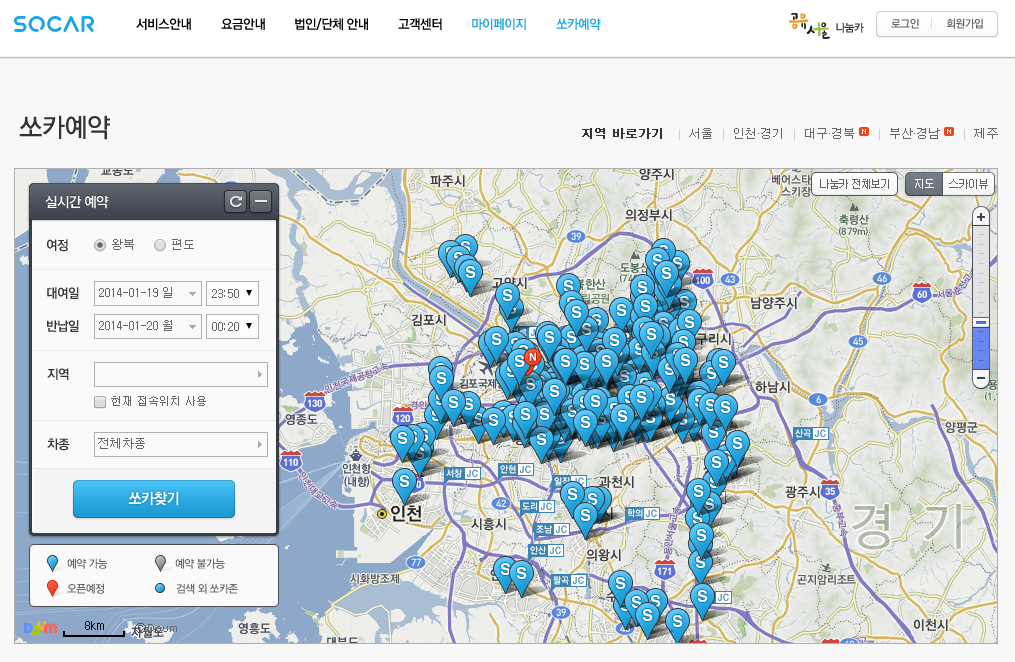Viewport: 1015px width, 662px height.
Task: Open the 법인/단체 안내 menu
Action: (331, 24)
